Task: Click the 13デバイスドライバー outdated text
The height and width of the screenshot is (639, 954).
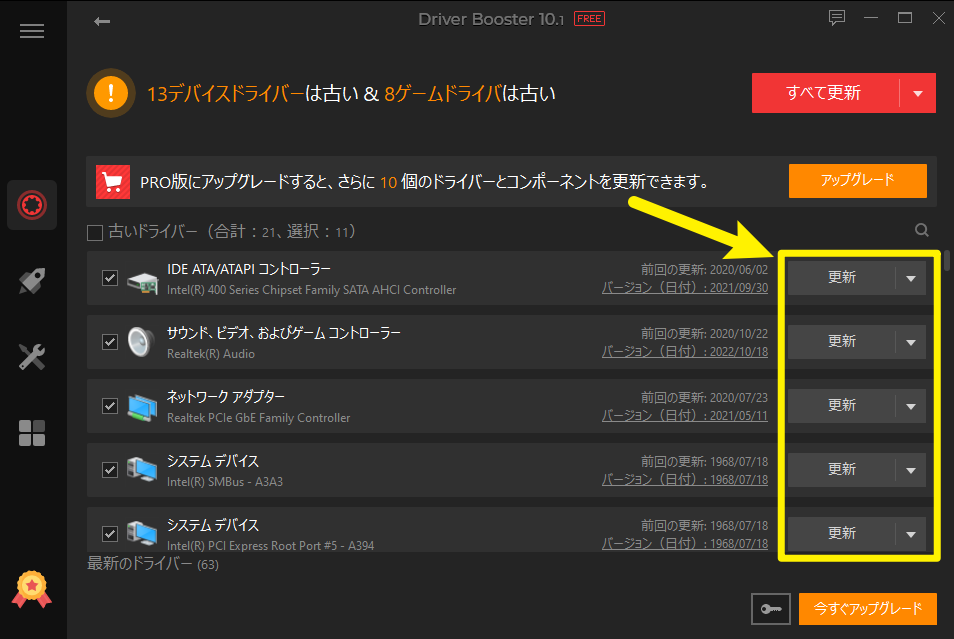Action: pos(225,94)
